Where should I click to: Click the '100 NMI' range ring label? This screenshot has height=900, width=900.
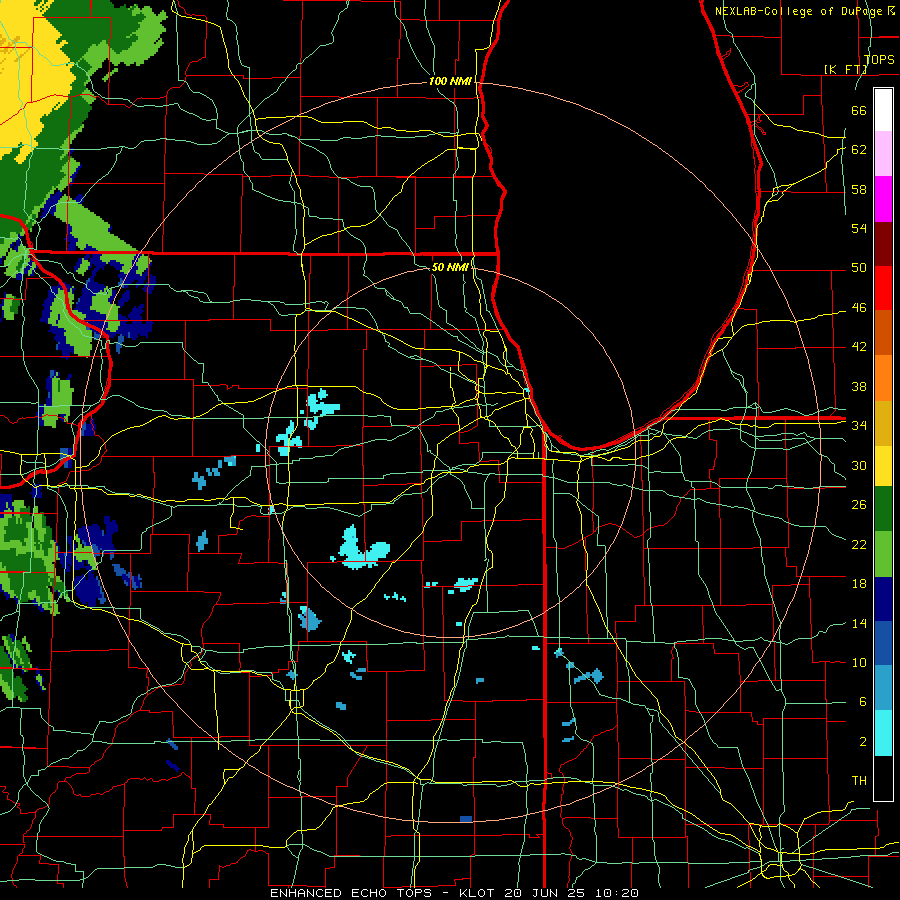(450, 82)
